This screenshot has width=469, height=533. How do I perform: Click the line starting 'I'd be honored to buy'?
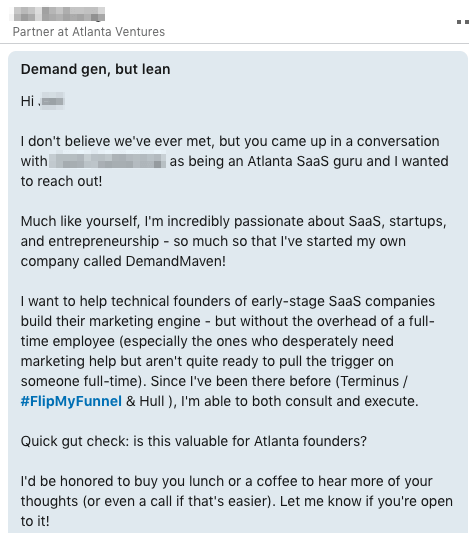(227, 481)
